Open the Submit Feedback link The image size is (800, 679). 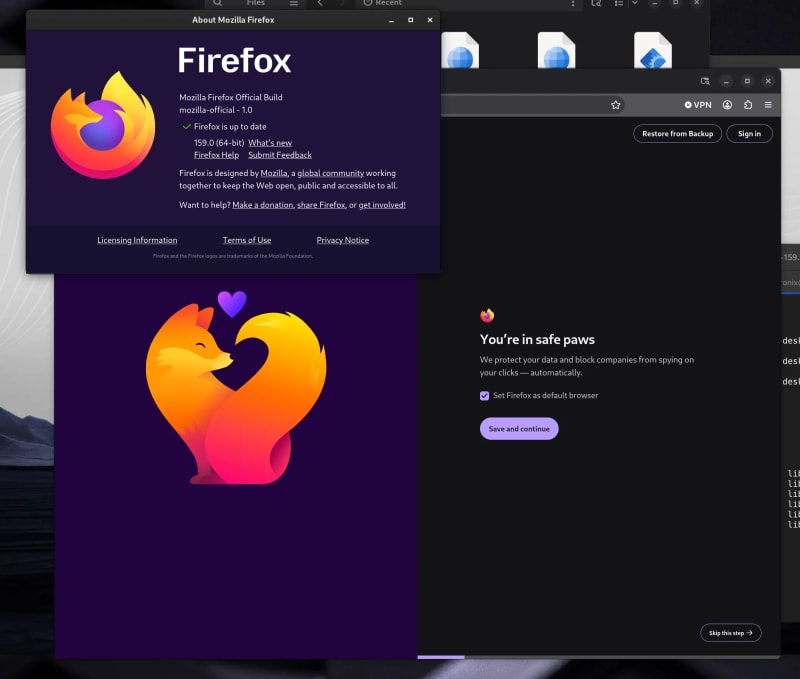click(x=280, y=155)
